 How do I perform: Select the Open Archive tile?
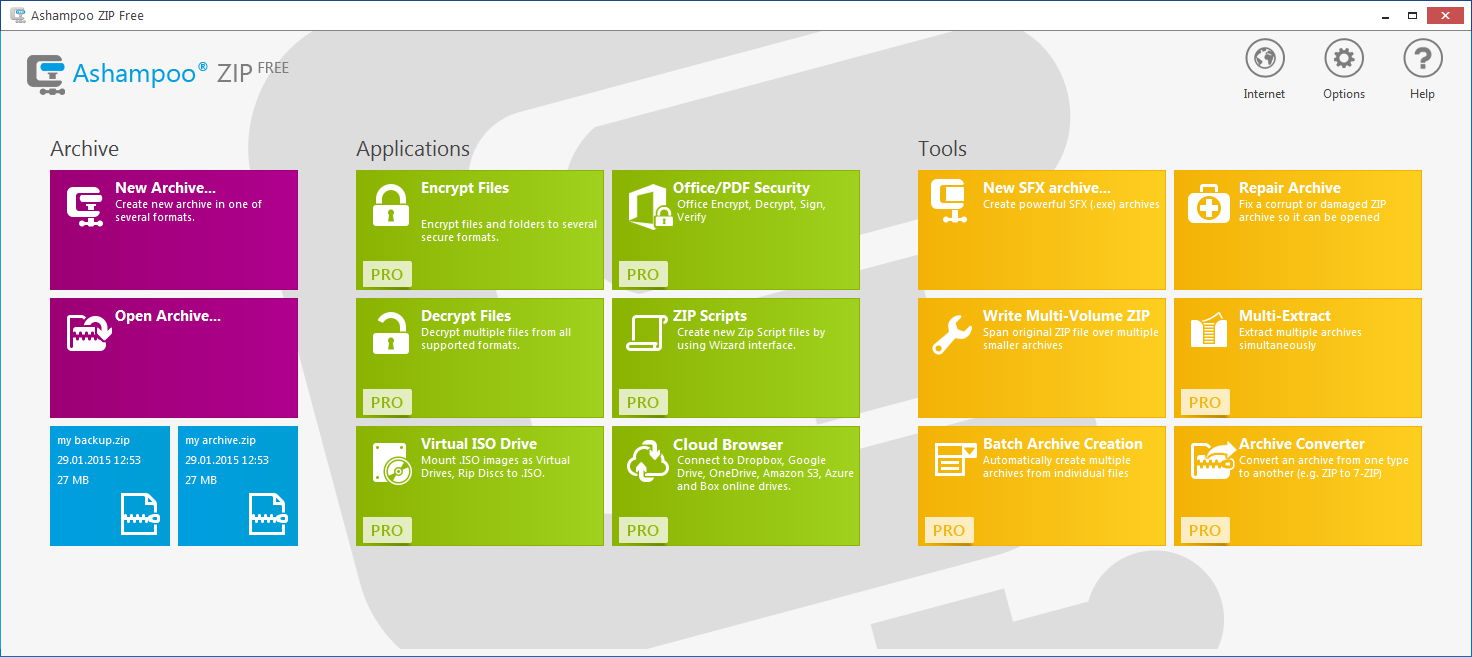174,357
